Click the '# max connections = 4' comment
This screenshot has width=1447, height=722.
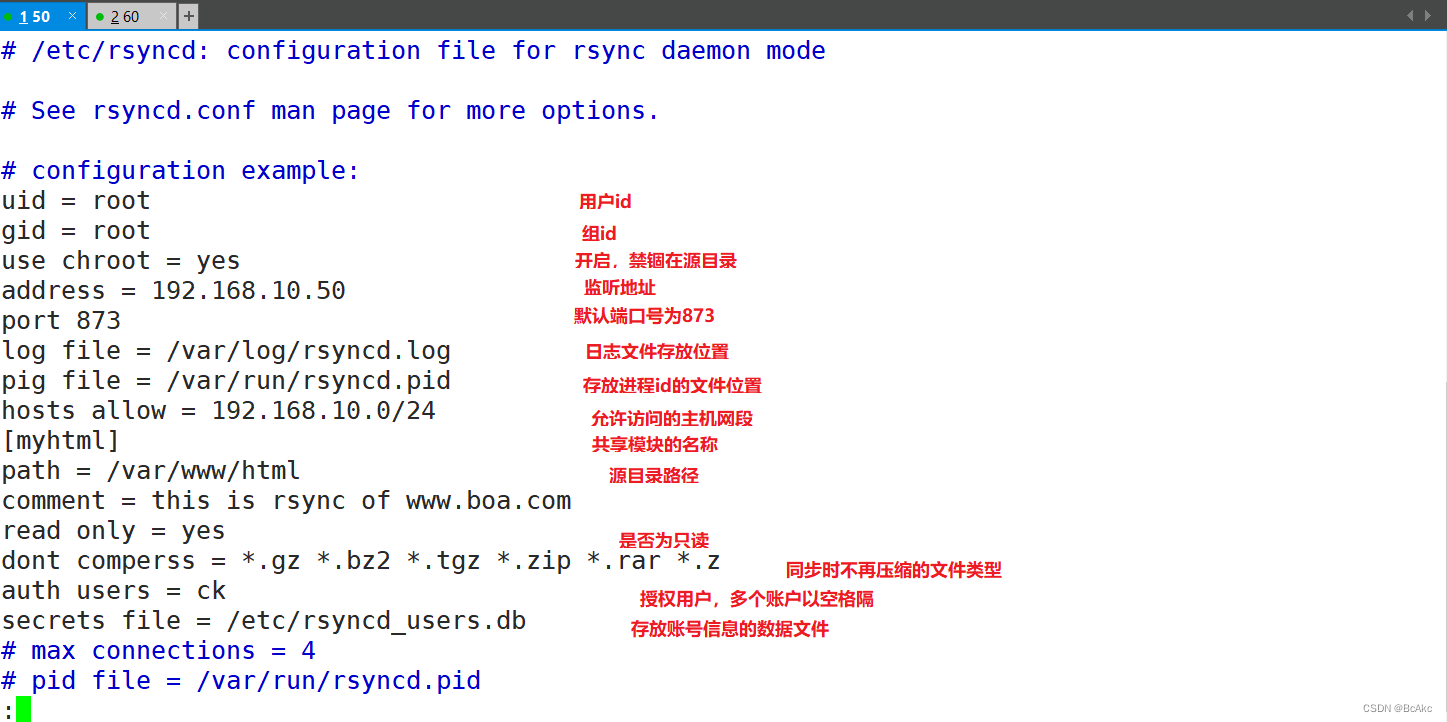(x=159, y=651)
